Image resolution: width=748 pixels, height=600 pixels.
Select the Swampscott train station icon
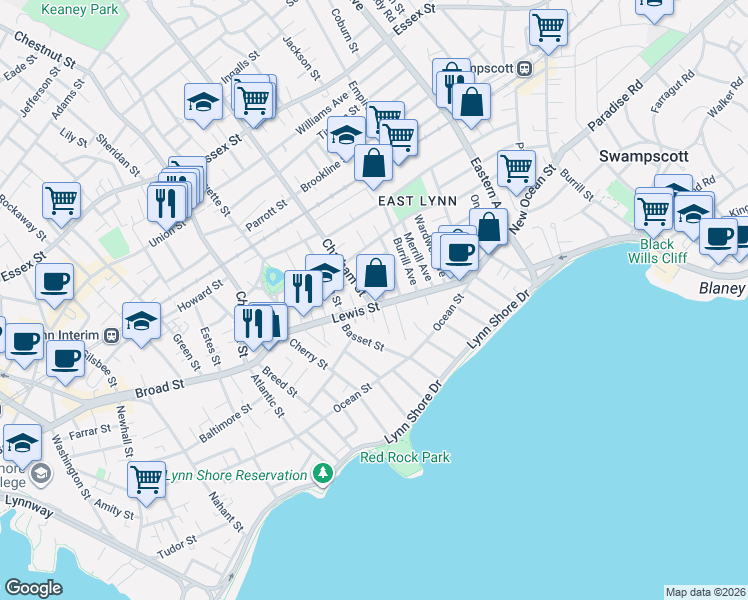[x=524, y=69]
